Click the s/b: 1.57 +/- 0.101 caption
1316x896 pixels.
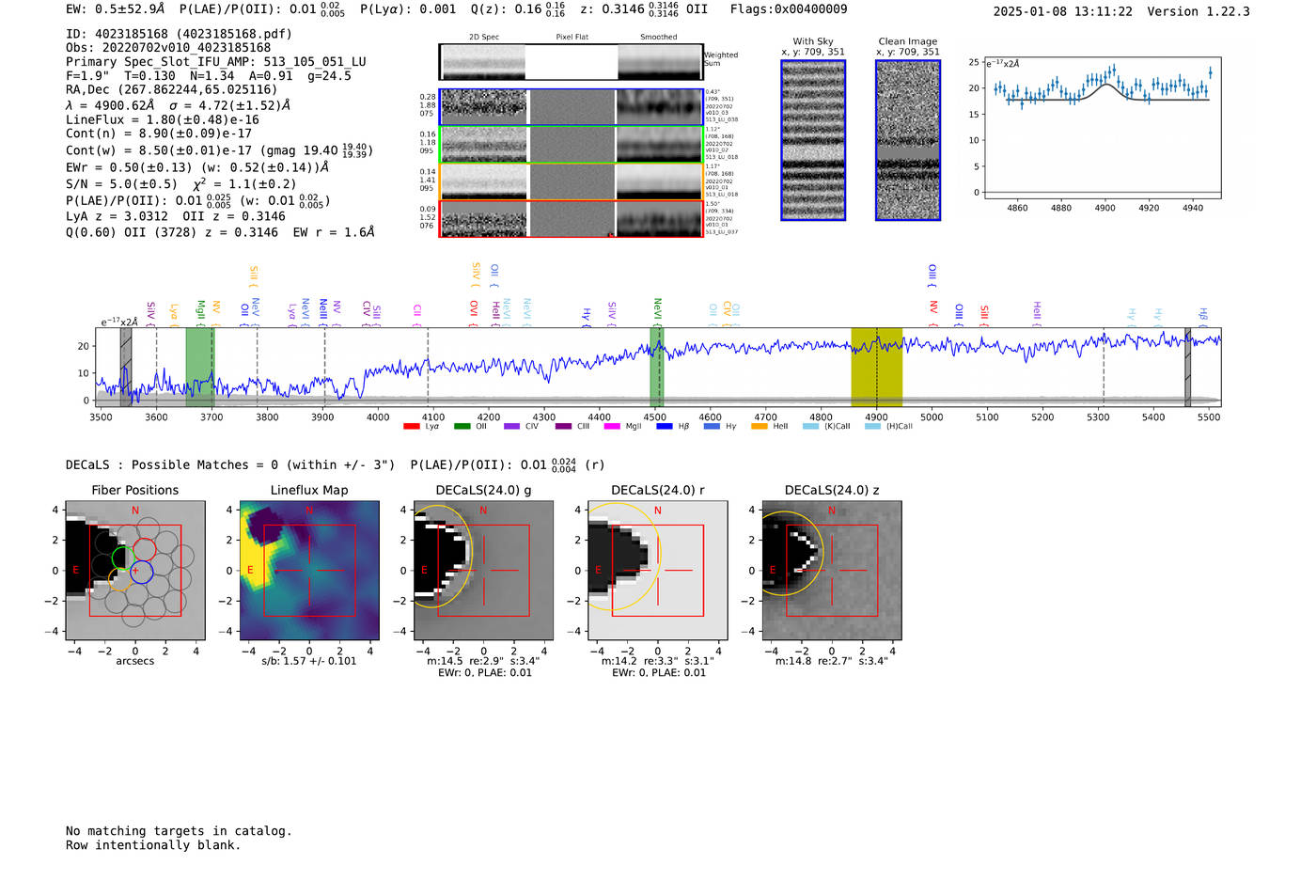click(x=309, y=661)
